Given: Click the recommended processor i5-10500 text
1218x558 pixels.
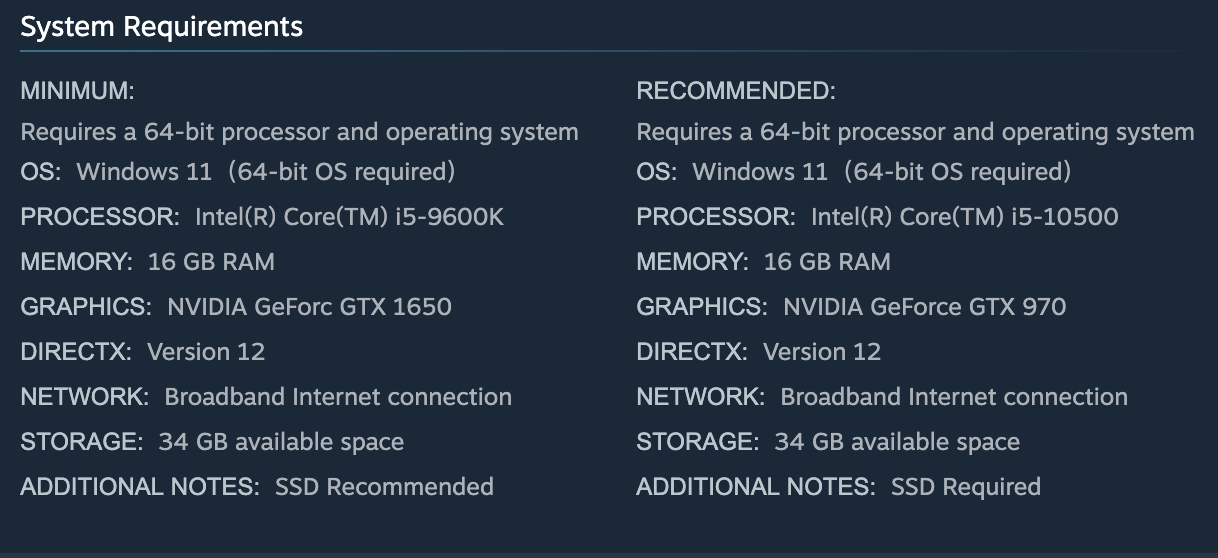Looking at the screenshot, I should 964,217.
